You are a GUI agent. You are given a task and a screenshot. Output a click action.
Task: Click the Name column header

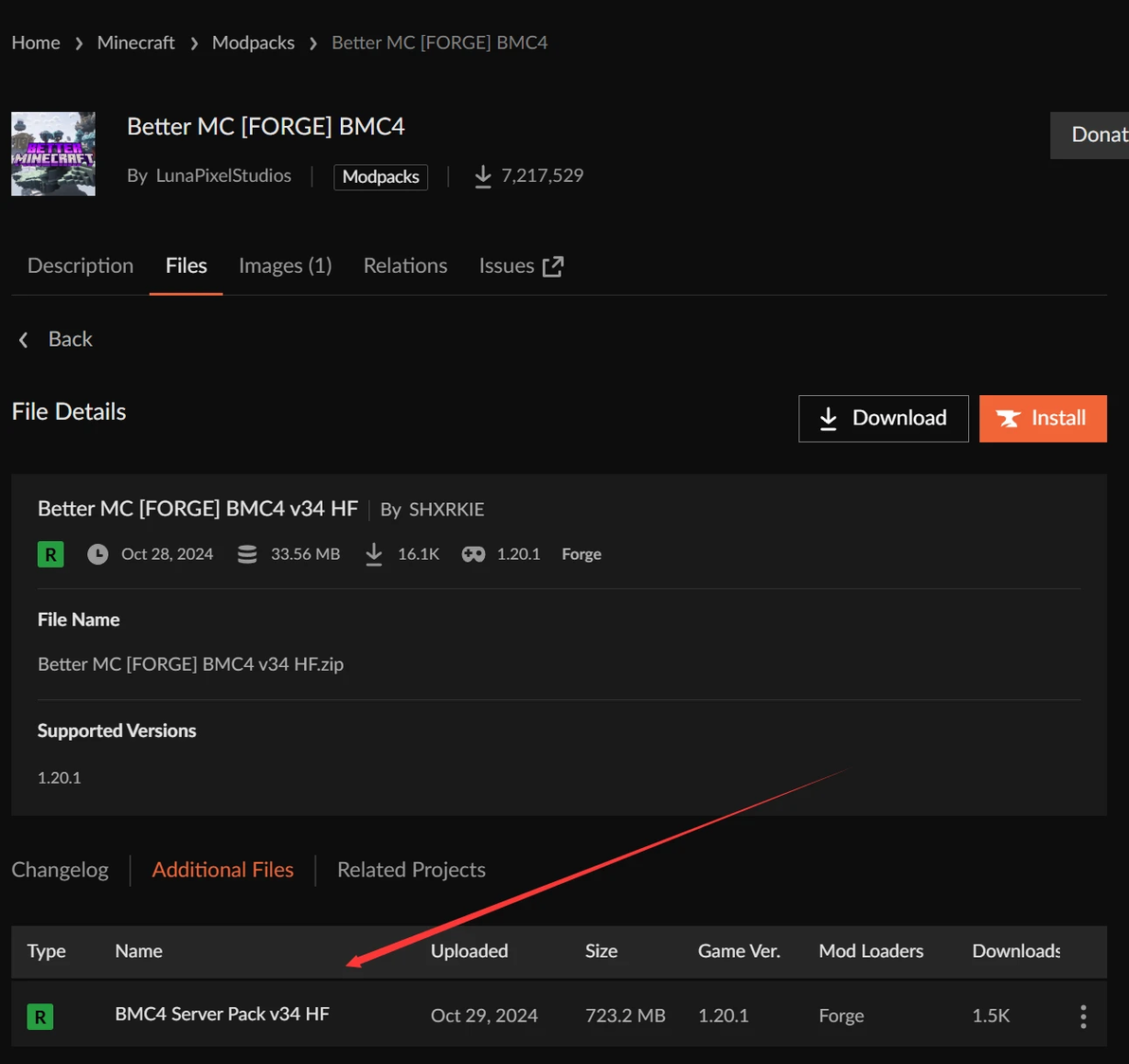[x=139, y=951]
